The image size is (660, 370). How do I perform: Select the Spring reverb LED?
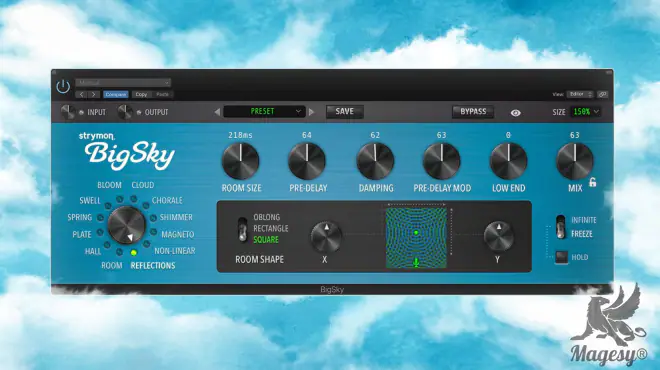coord(100,218)
